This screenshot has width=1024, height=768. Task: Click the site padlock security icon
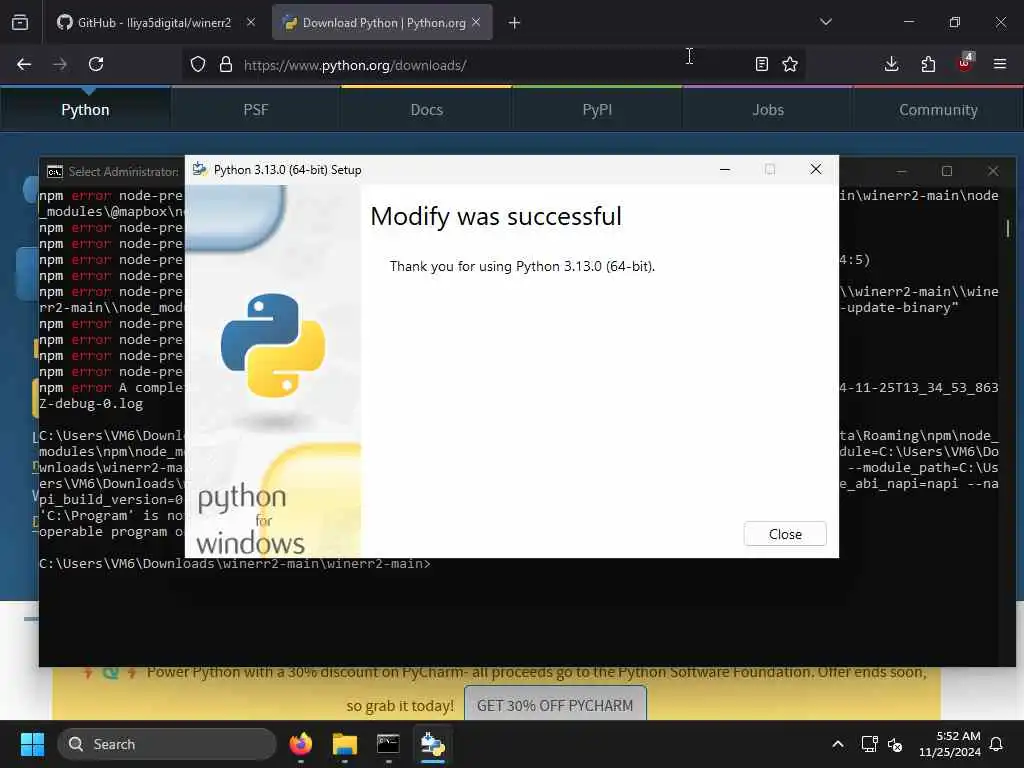click(x=226, y=64)
